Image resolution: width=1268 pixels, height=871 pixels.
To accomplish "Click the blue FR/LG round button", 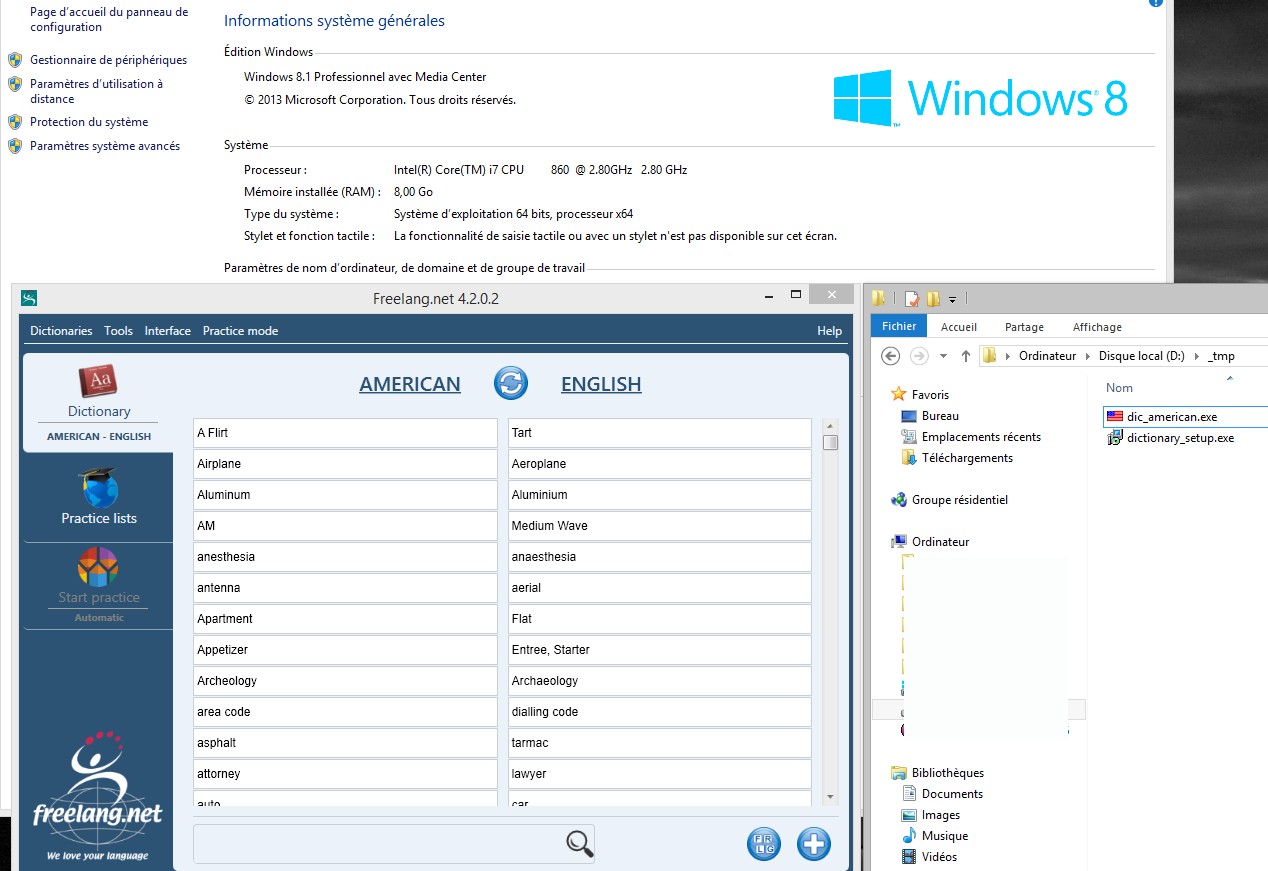I will click(x=764, y=844).
